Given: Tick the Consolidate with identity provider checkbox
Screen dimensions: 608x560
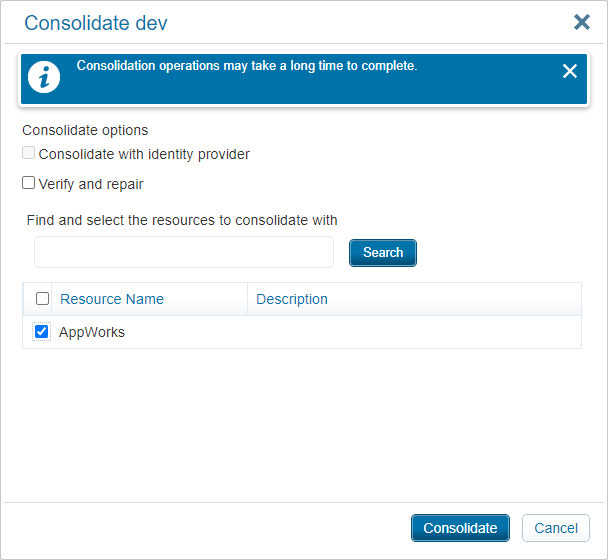Looking at the screenshot, I should tap(29, 154).
